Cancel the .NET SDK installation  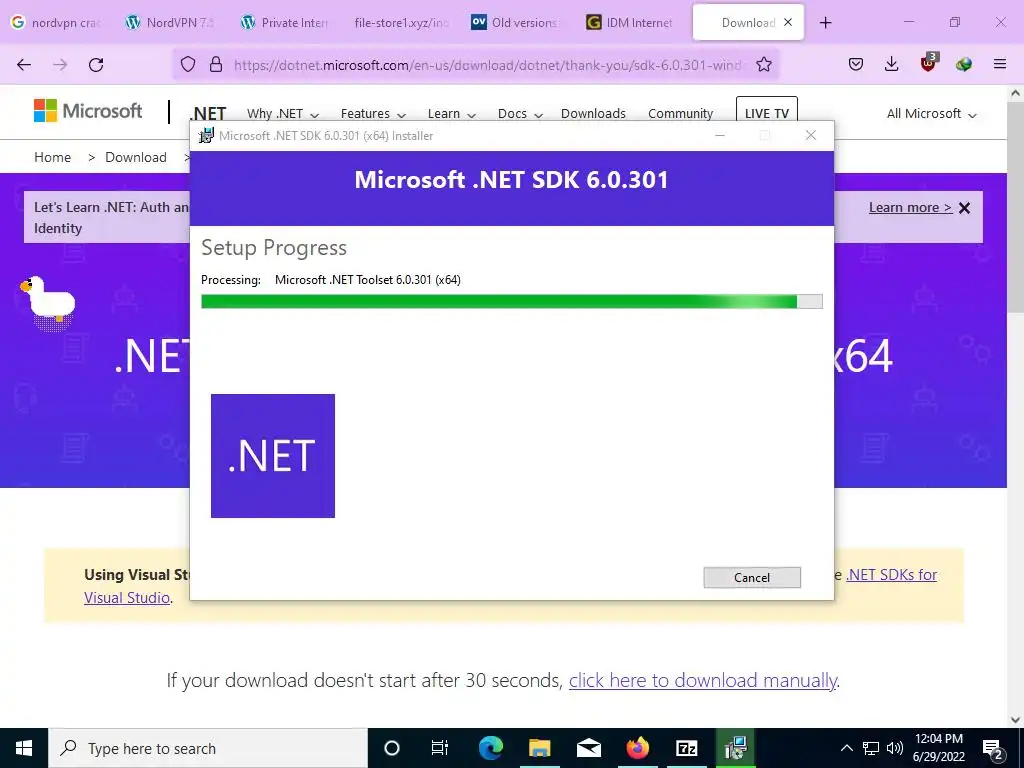pyautogui.click(x=752, y=577)
